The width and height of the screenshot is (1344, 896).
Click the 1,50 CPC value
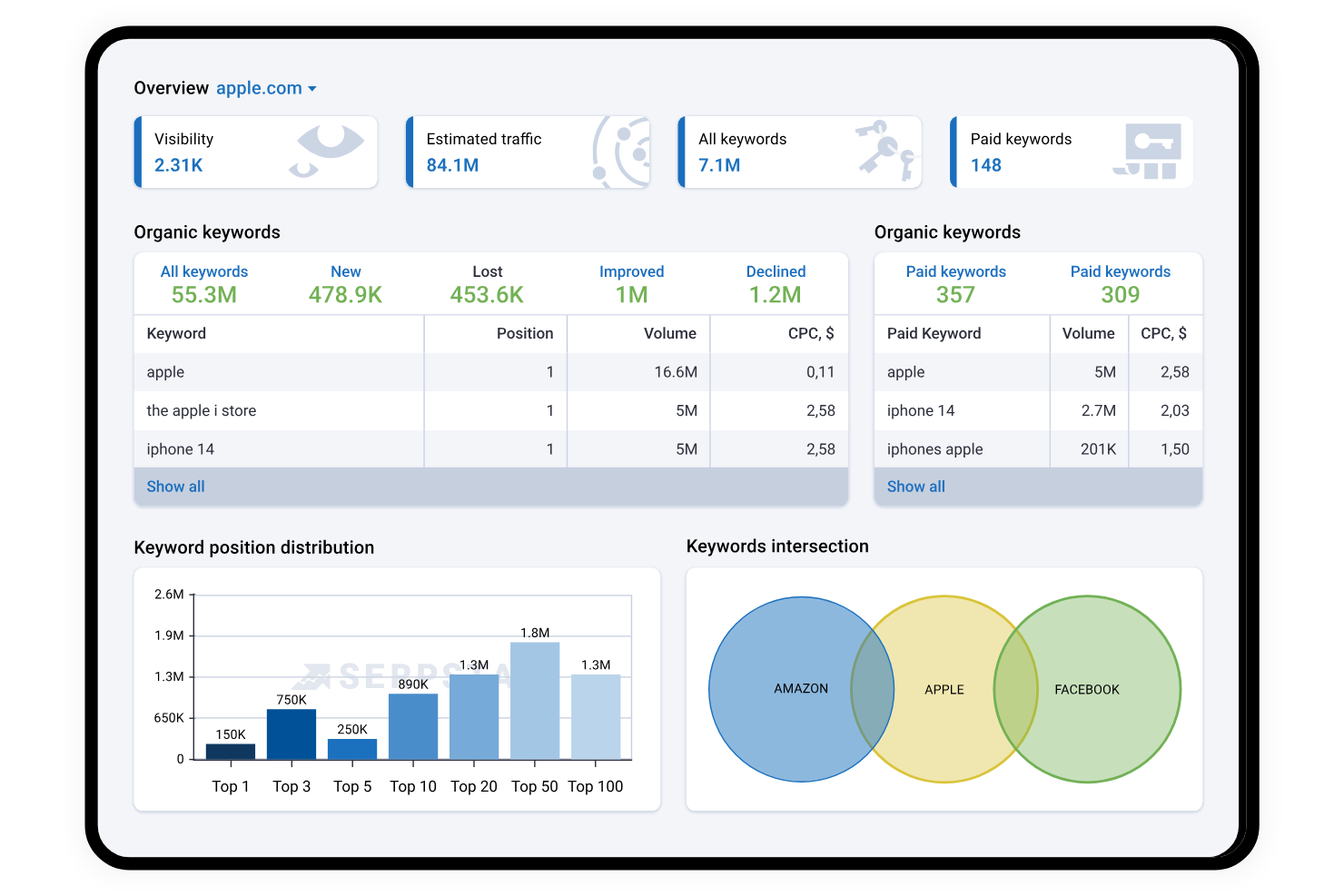(x=1174, y=449)
